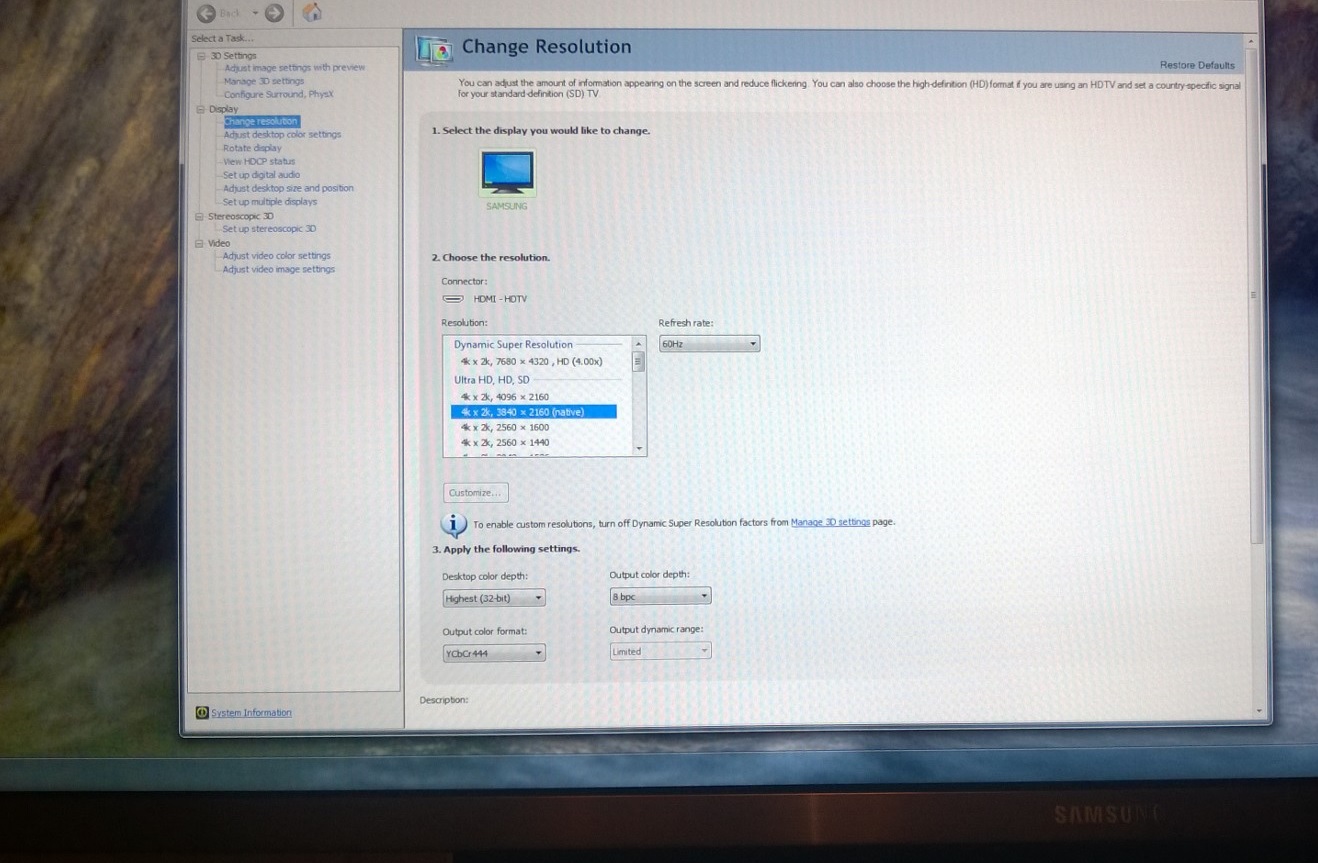Click the Restore Defaults link
This screenshot has width=1318, height=863.
tap(1197, 65)
